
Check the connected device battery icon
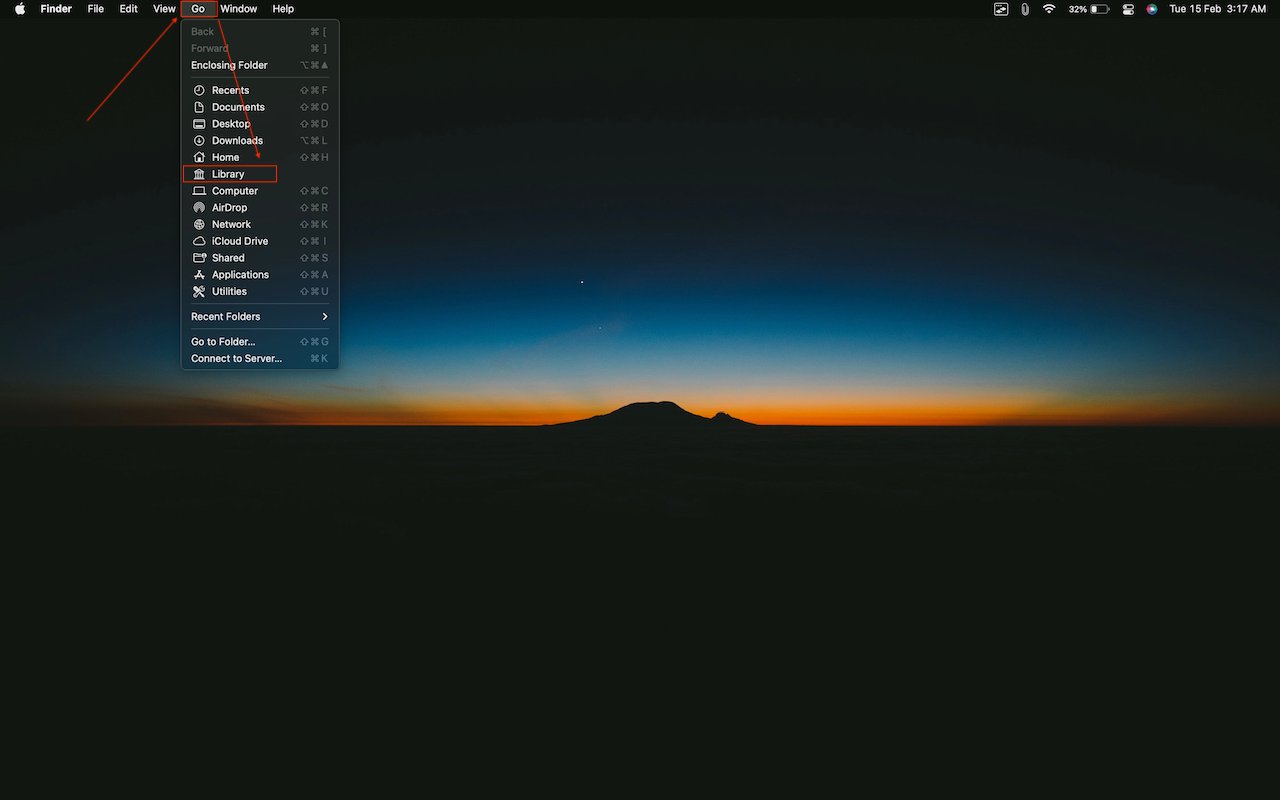pos(1024,9)
